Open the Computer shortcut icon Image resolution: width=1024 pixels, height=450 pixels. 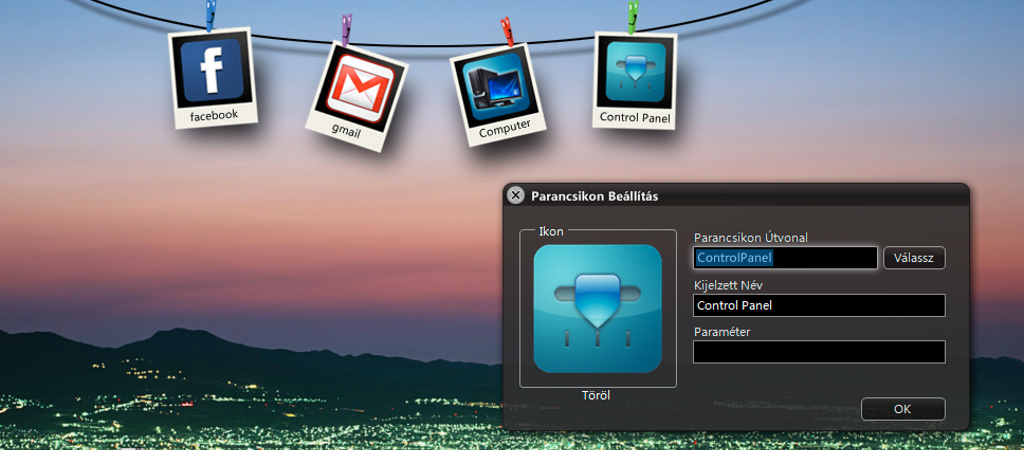[498, 95]
